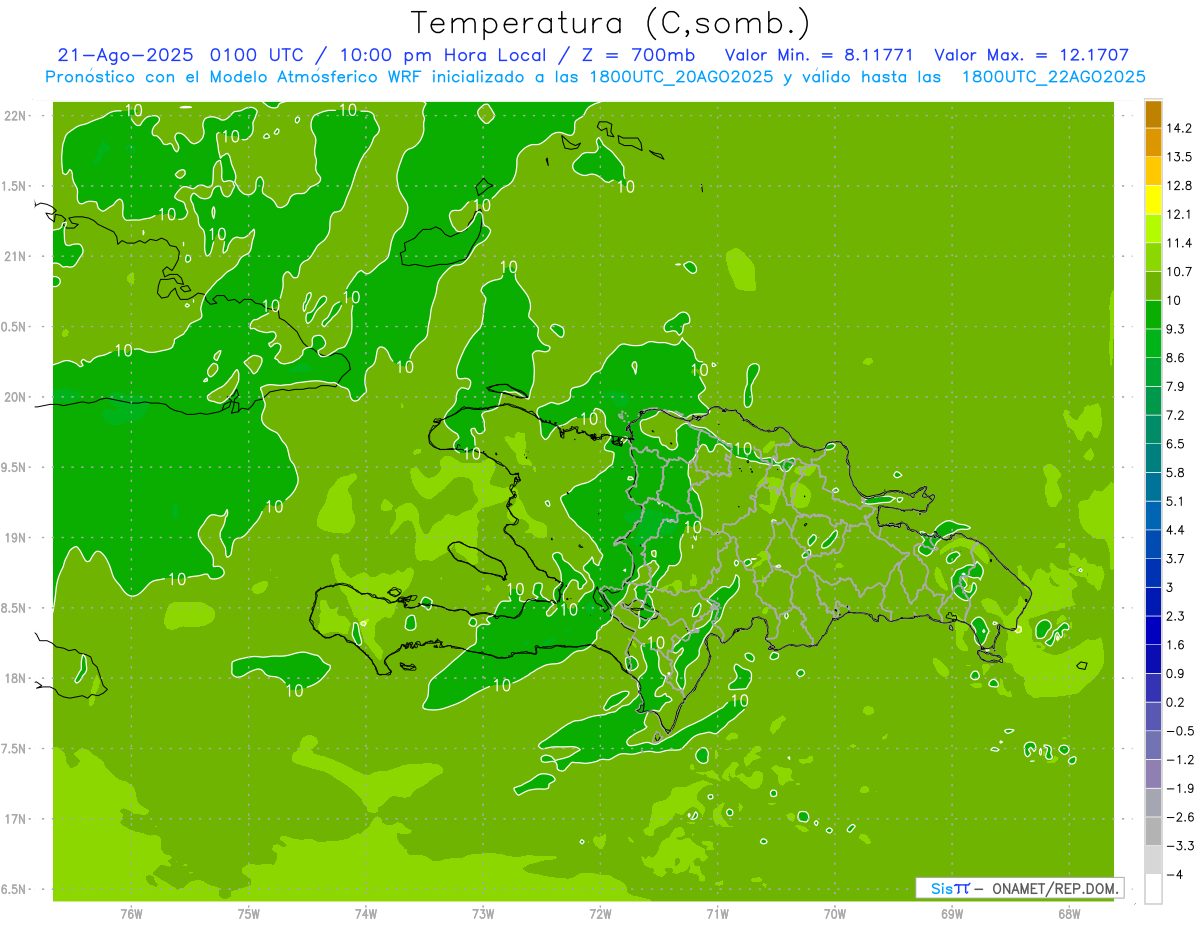Pick the orange swatch between 14.2 and 13.5
Screen dimensions: 1200x927
click(1153, 142)
